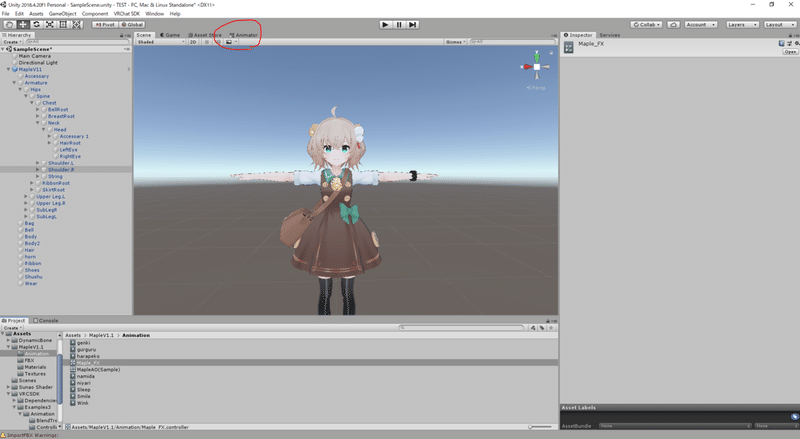Switch to the Game tab
This screenshot has width=800, height=439.
pos(170,35)
